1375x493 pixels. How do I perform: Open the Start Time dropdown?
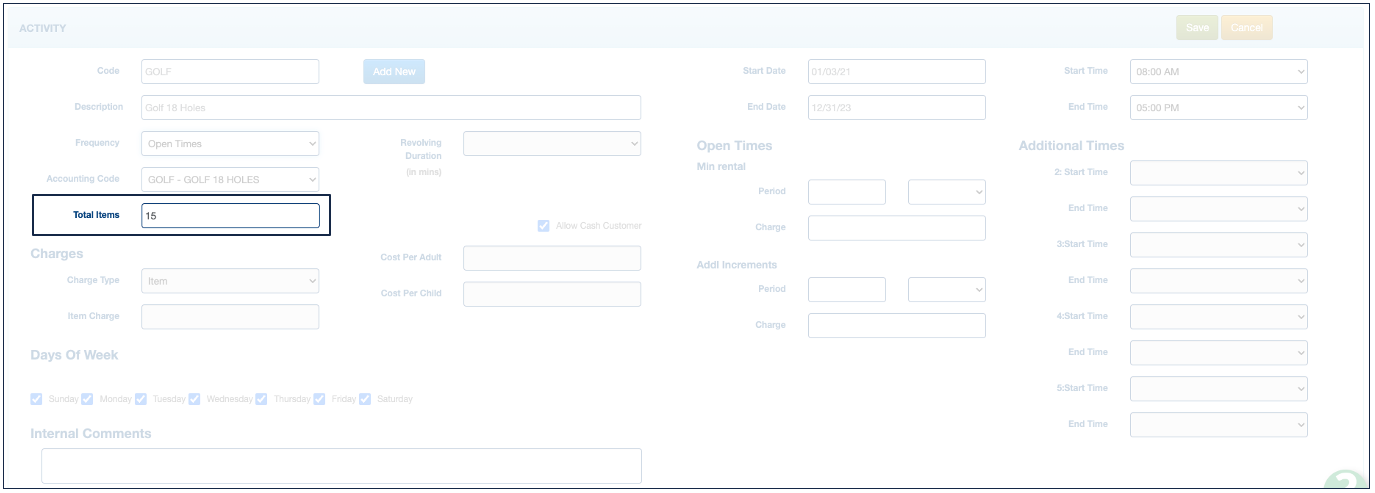1218,72
